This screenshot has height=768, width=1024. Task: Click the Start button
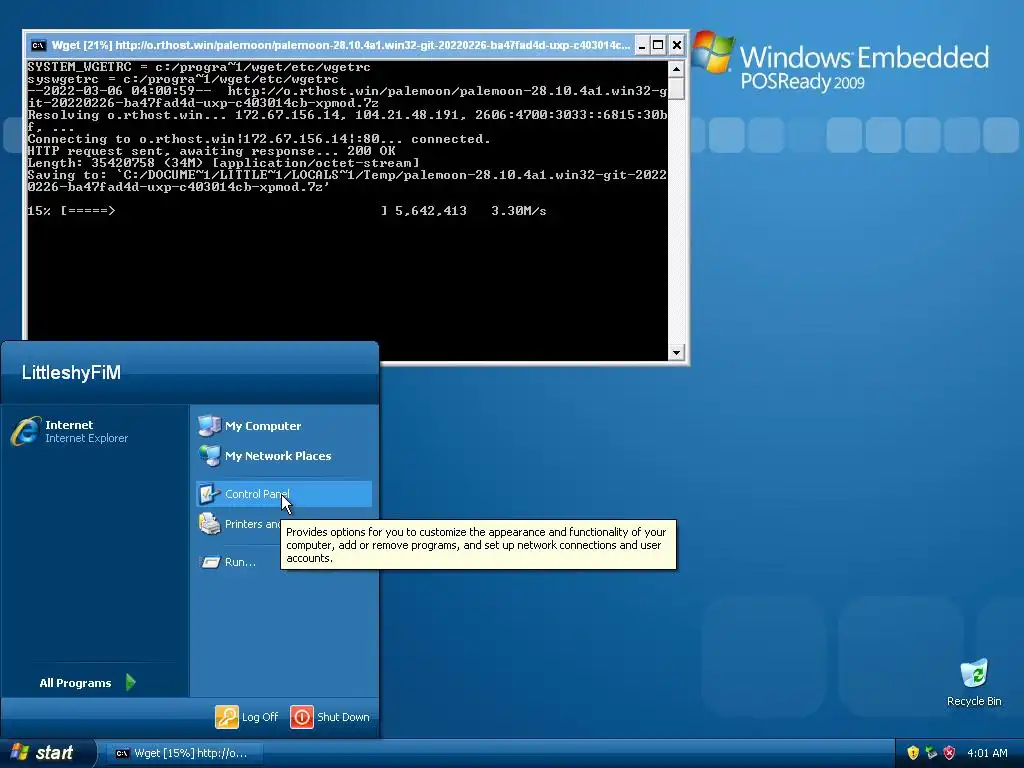[x=47, y=753]
